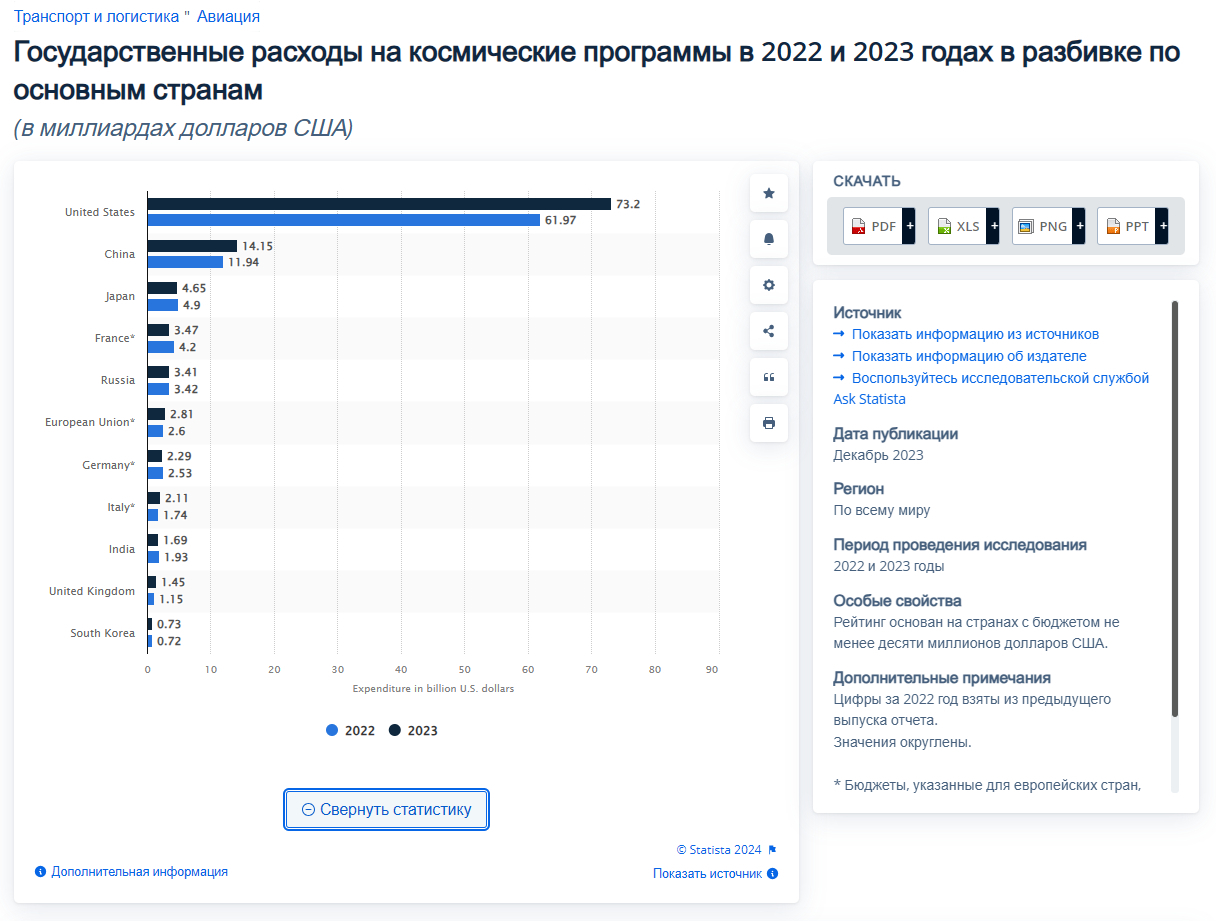This screenshot has width=1216, height=921.
Task: Click the South Korea axis label
Action: pos(103,633)
